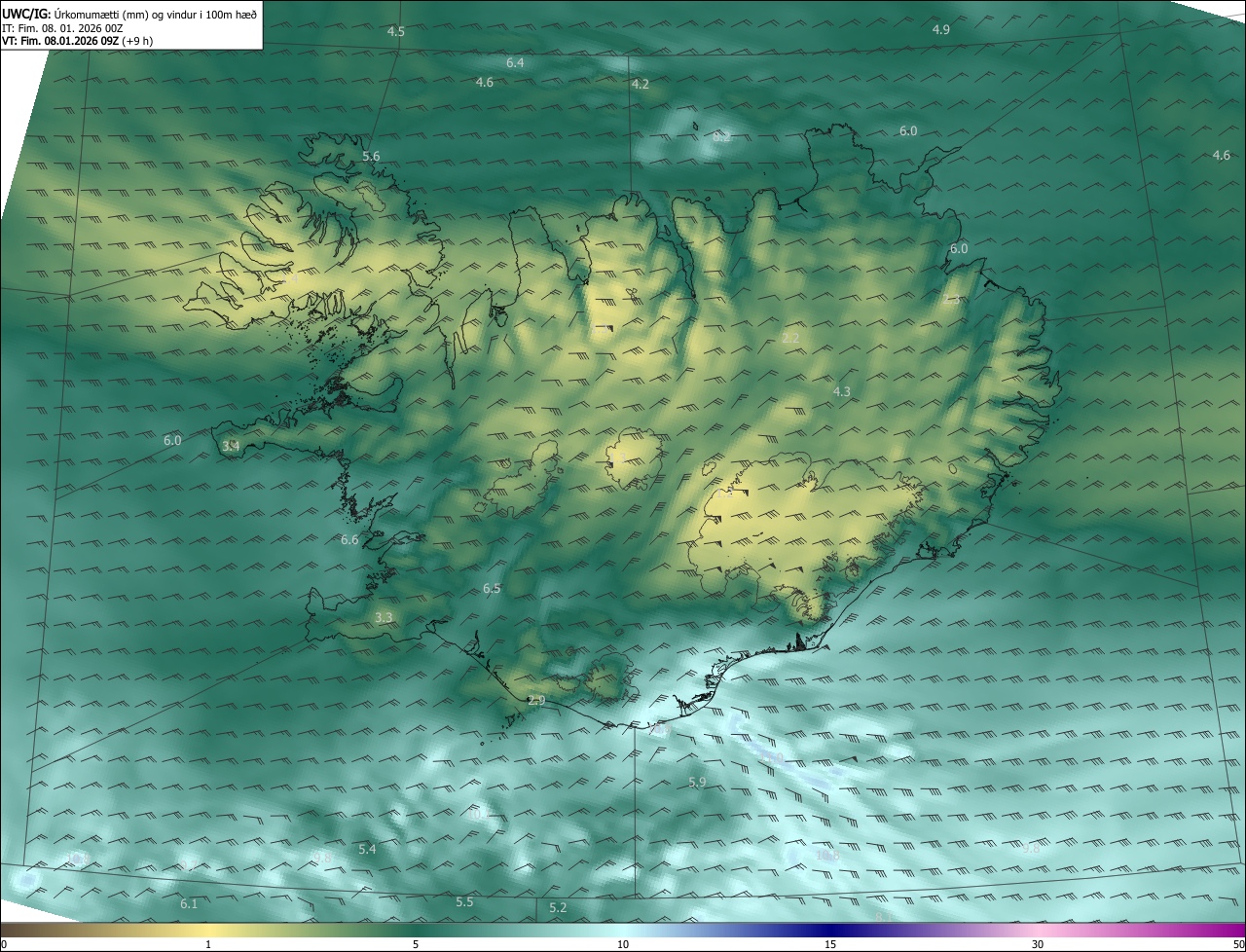Click the 4.2 precipitation value
The height and width of the screenshot is (952, 1246).
pos(641,85)
